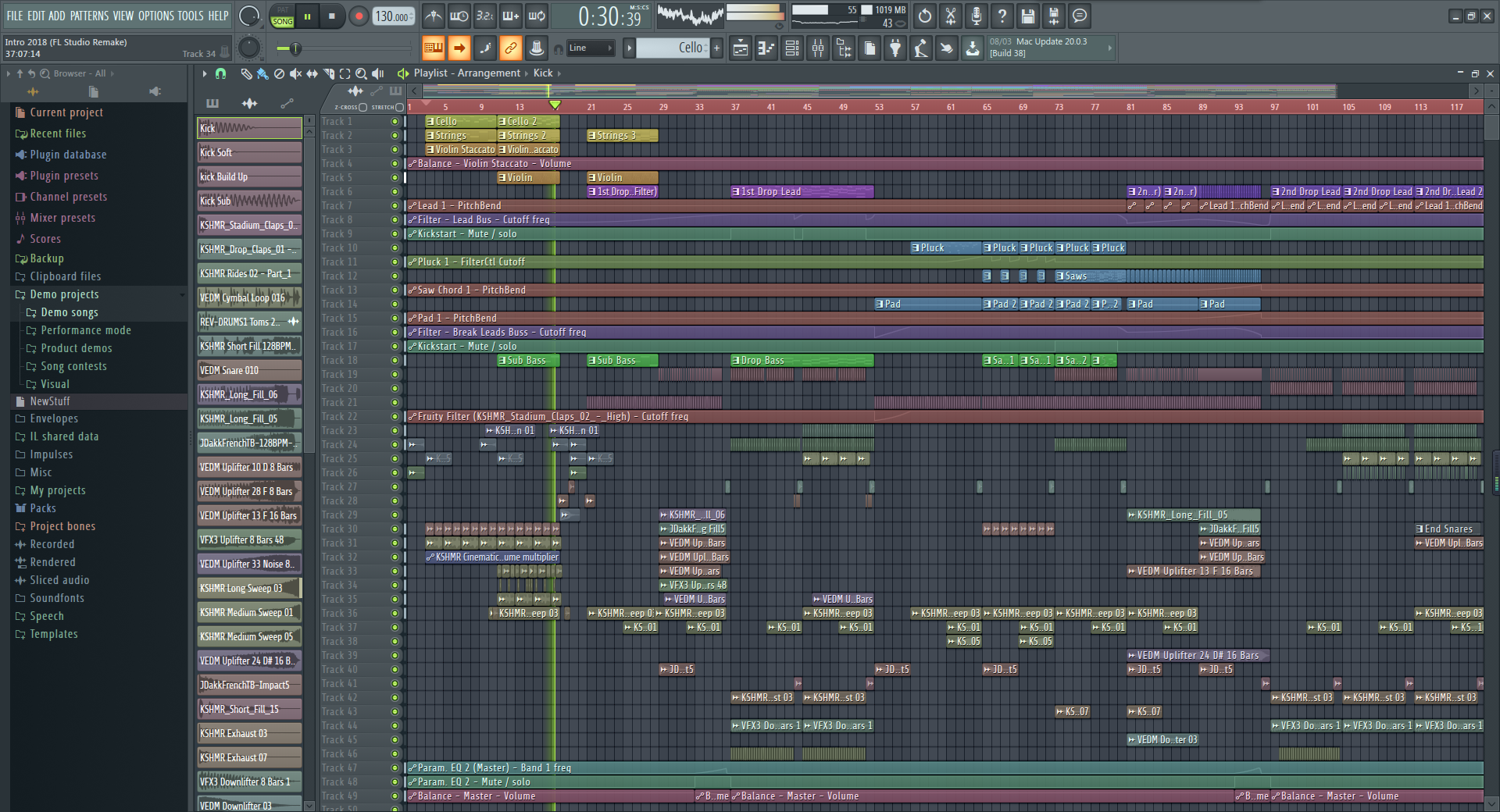Click the Save project floppy icon

[x=1027, y=16]
